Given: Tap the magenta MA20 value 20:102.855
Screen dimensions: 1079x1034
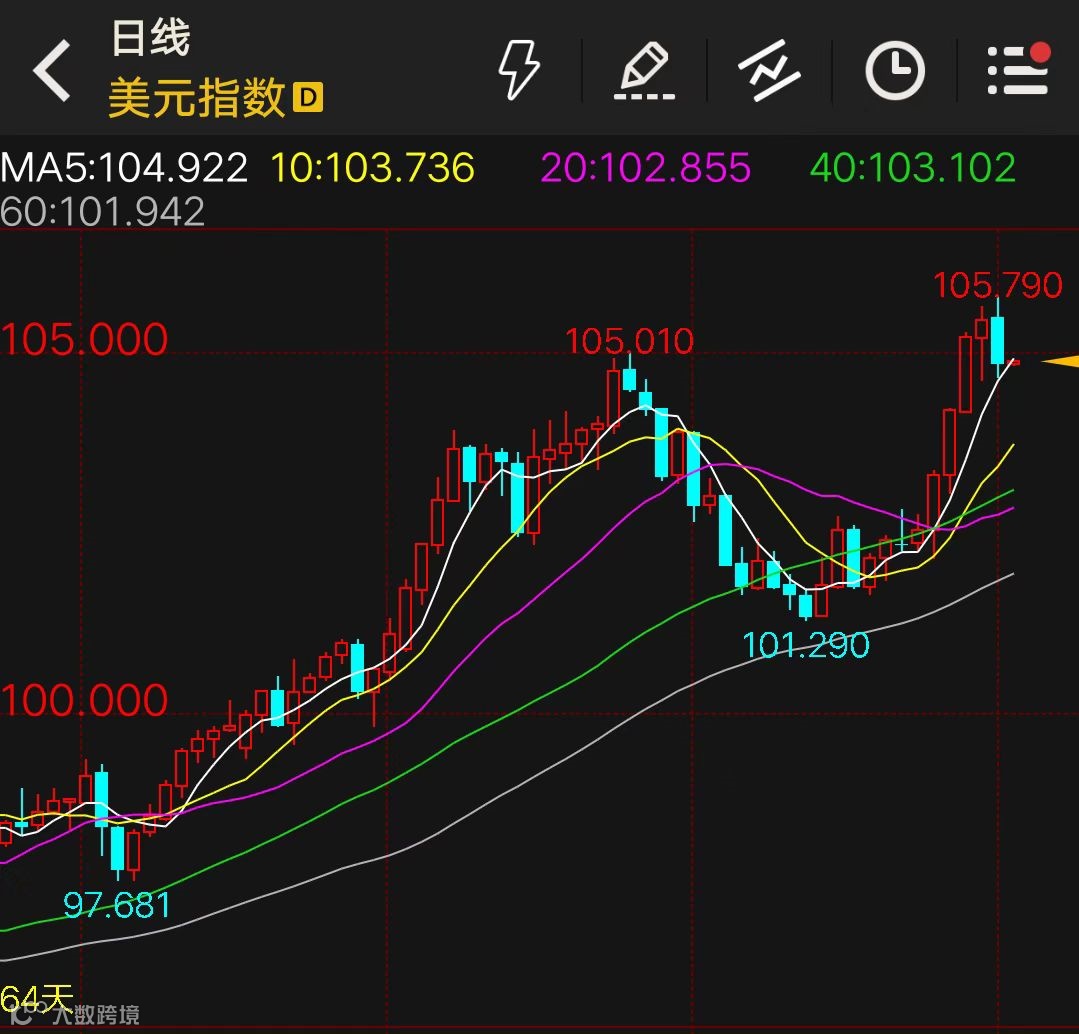Looking at the screenshot, I should 645,168.
